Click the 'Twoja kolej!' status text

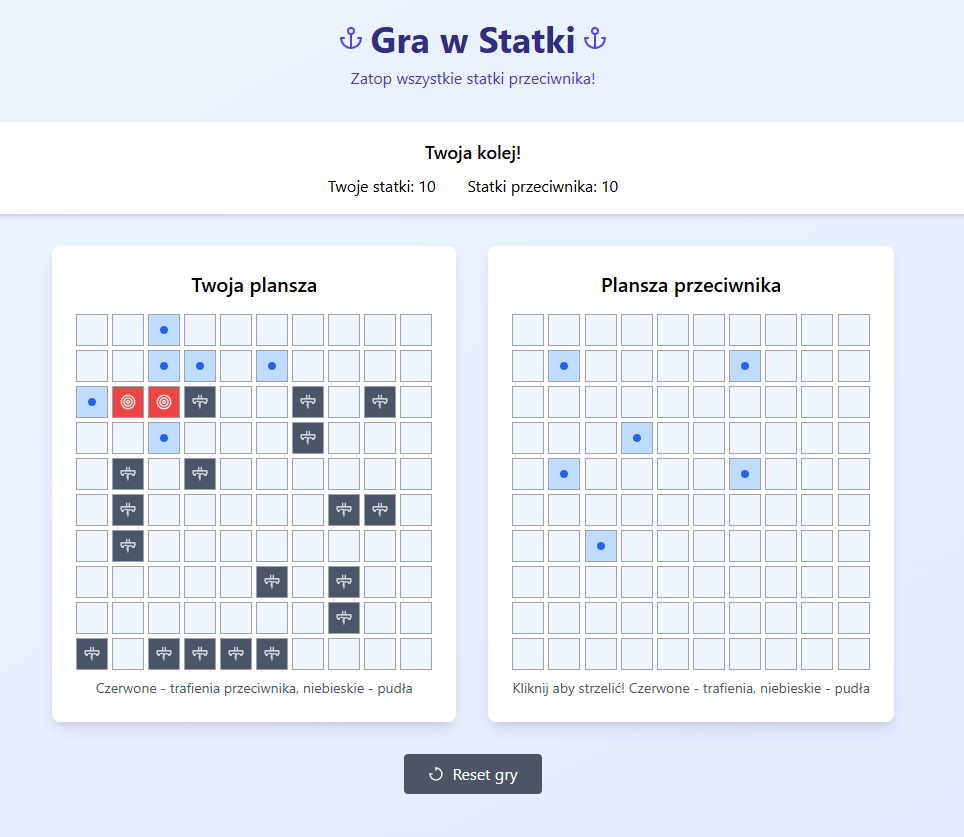tap(472, 153)
